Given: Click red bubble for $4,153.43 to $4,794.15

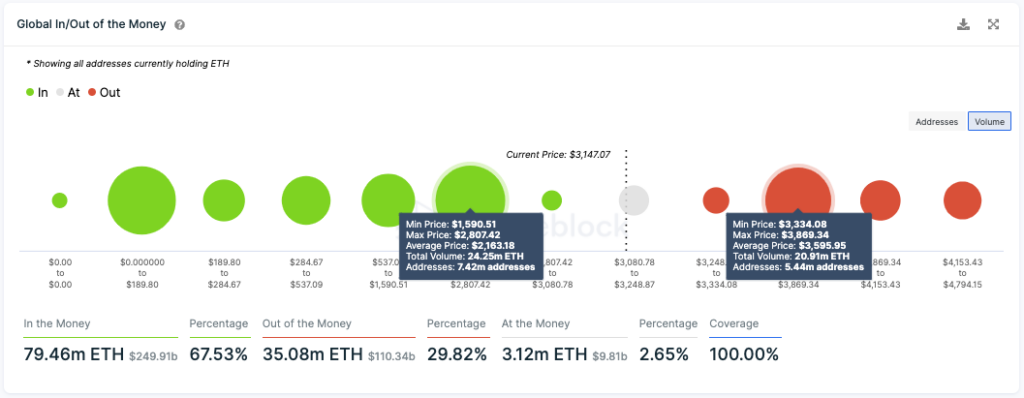Looking at the screenshot, I should [x=963, y=200].
